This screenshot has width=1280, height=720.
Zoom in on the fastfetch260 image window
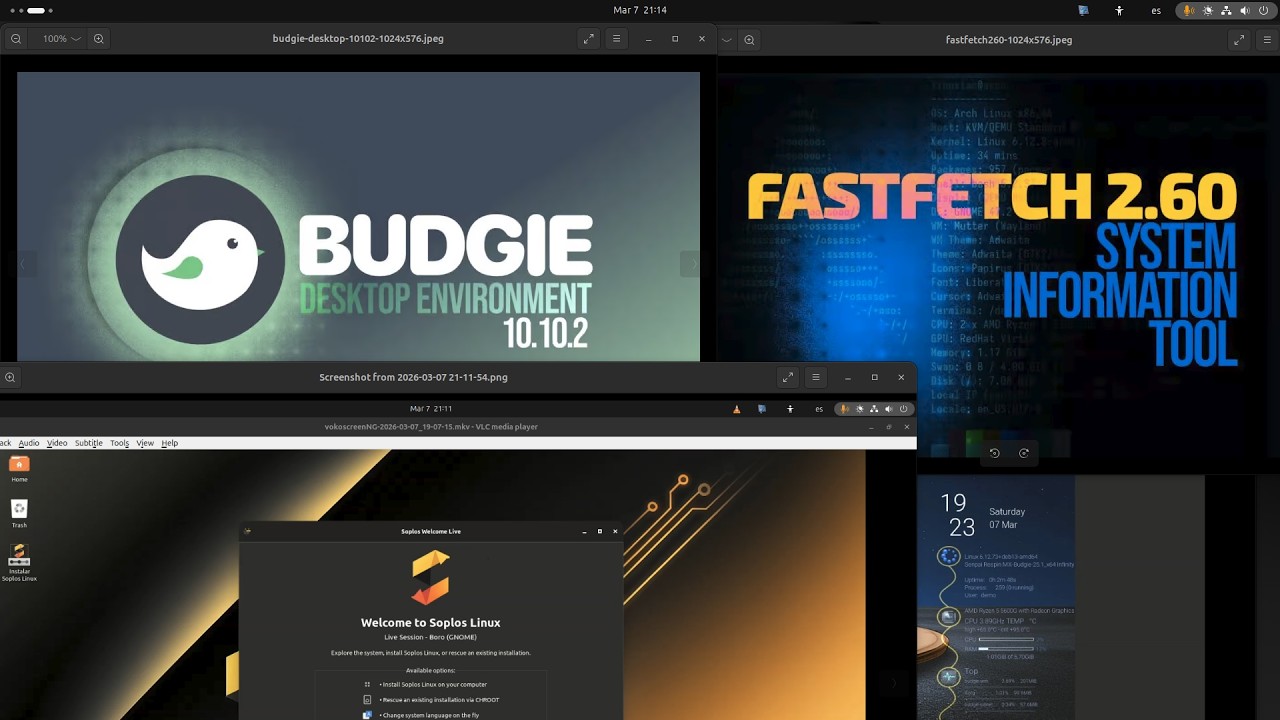749,40
